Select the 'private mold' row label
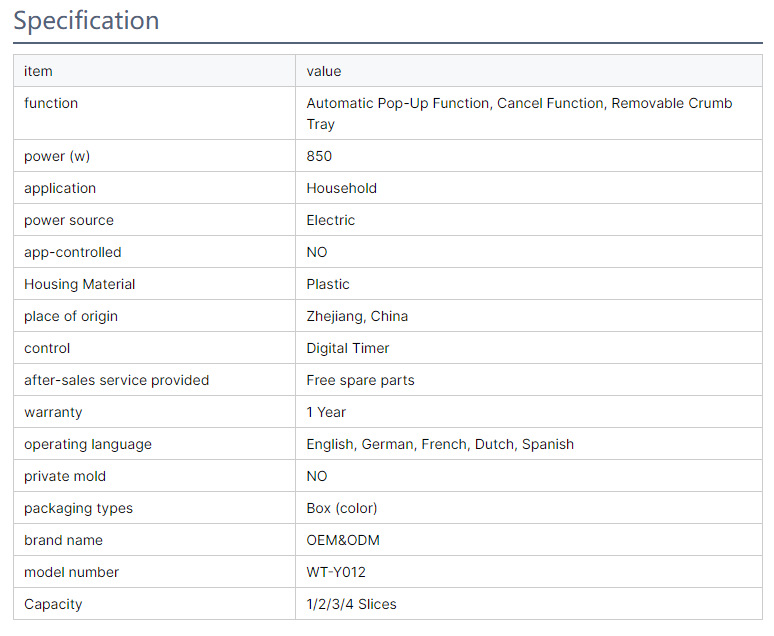The height and width of the screenshot is (636, 774). pyautogui.click(x=65, y=476)
